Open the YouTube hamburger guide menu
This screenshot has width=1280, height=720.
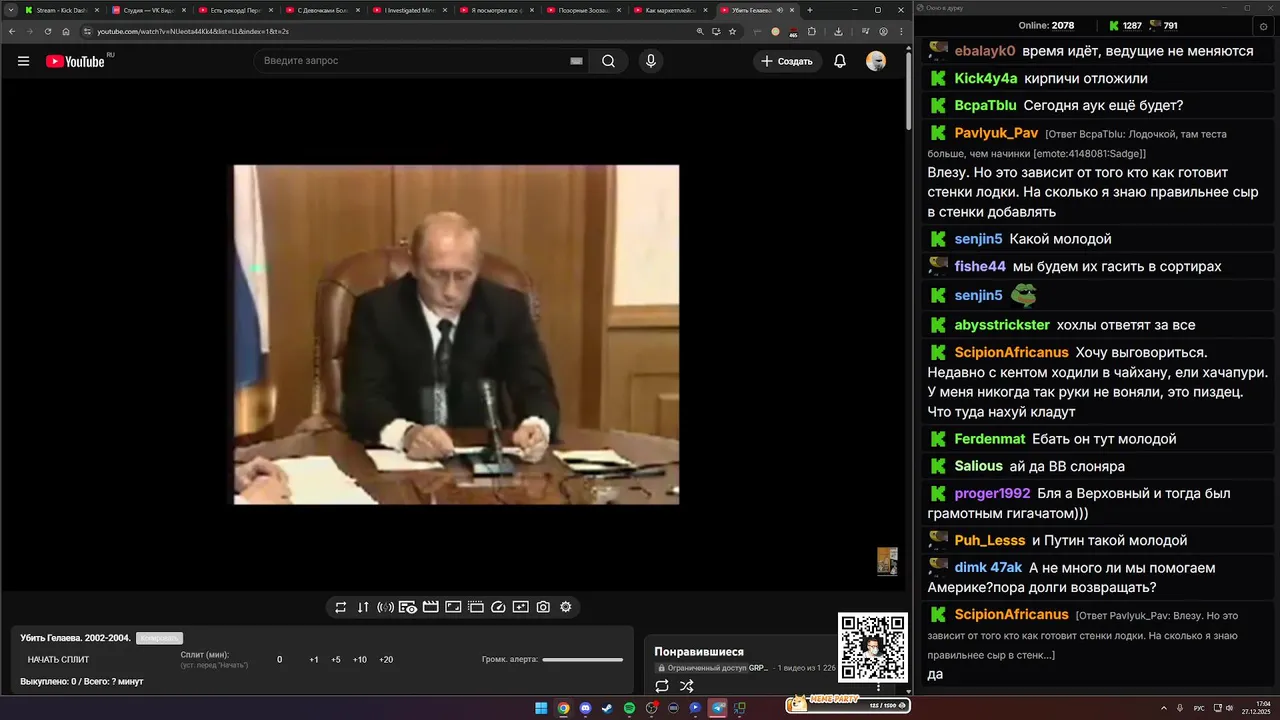coord(23,61)
